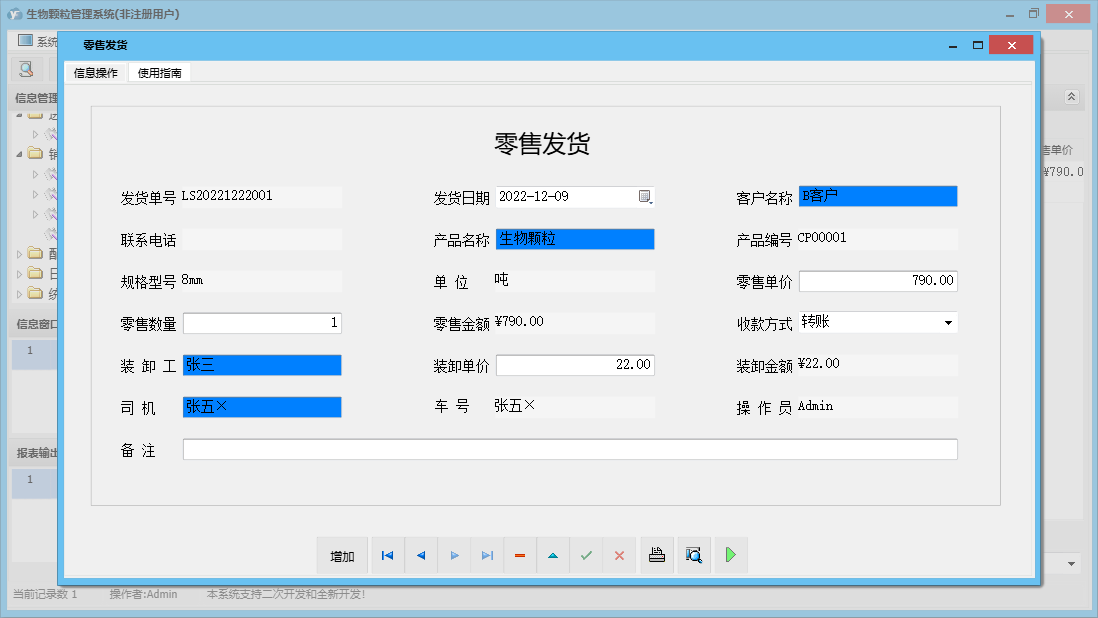1098x618 pixels.
Task: Click the previous record arrow icon
Action: coord(421,555)
